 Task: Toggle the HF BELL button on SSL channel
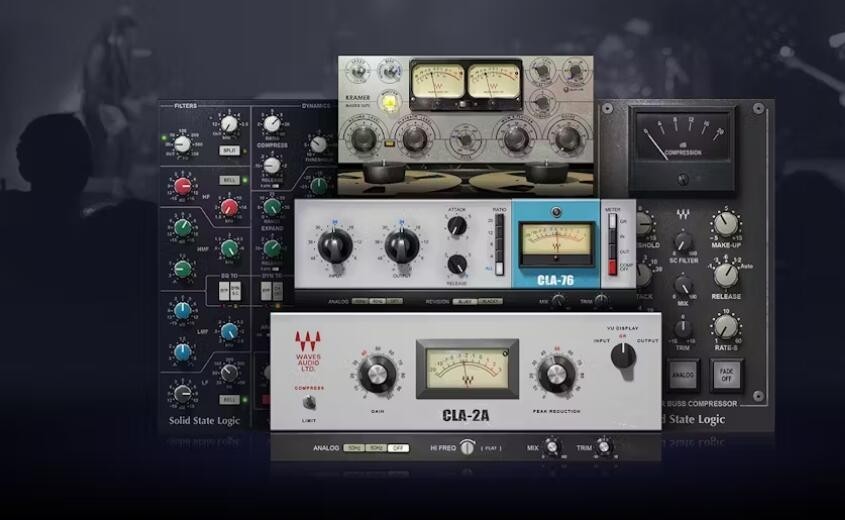pyautogui.click(x=230, y=180)
